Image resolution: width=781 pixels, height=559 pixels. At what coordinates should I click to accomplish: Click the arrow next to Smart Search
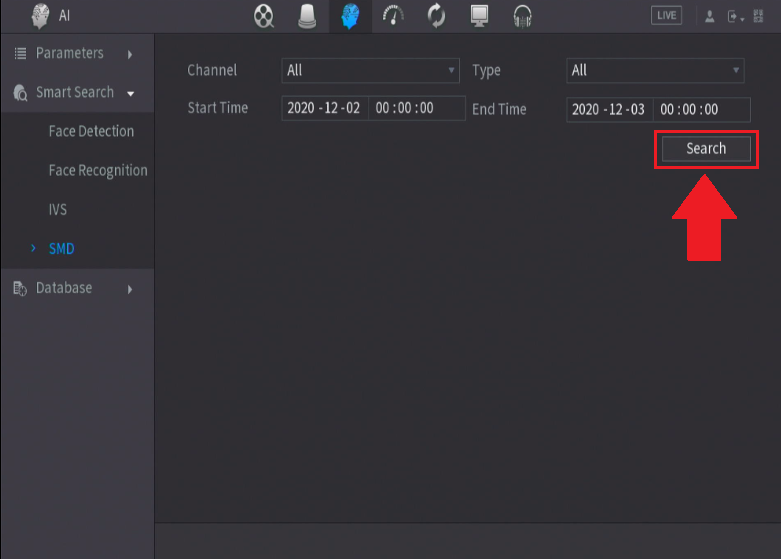pyautogui.click(x=130, y=94)
